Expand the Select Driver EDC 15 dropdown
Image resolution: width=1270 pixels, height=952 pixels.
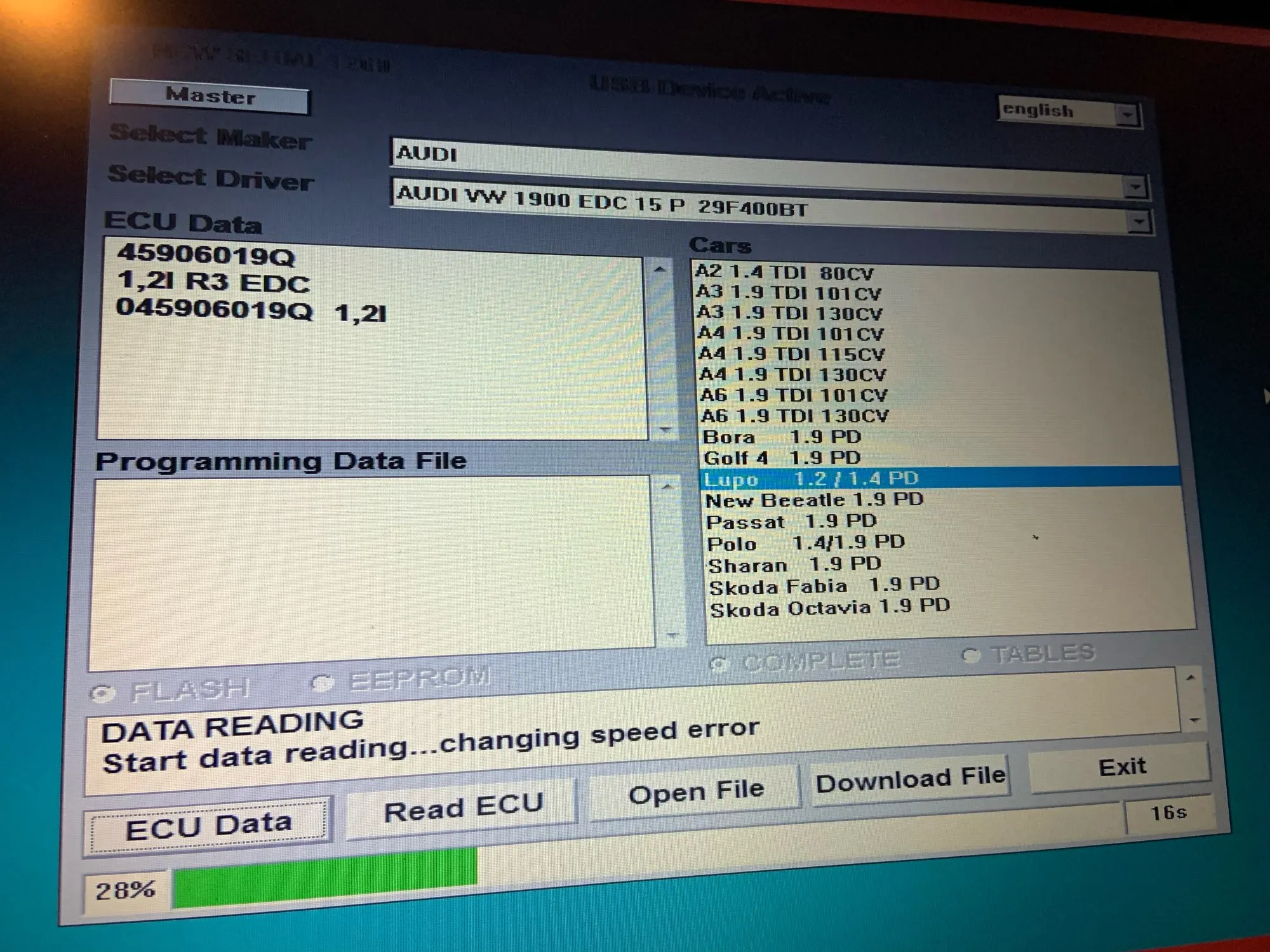1139,222
